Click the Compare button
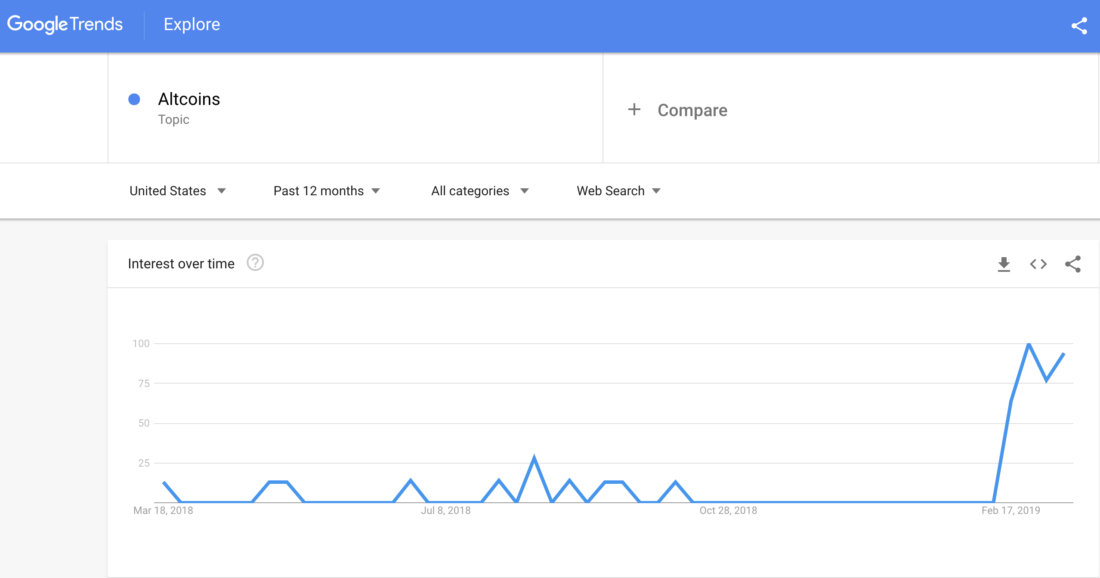Image resolution: width=1100 pixels, height=578 pixels. click(690, 110)
